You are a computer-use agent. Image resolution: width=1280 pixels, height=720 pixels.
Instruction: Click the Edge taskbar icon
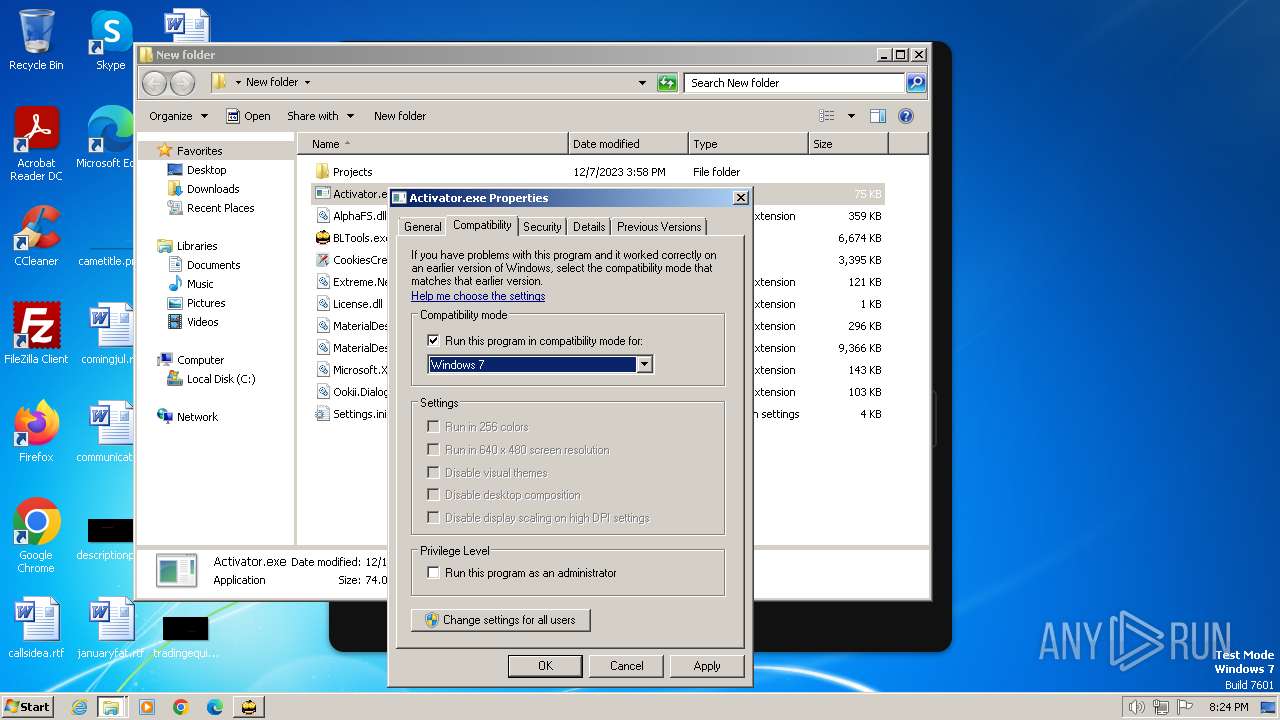tap(214, 707)
